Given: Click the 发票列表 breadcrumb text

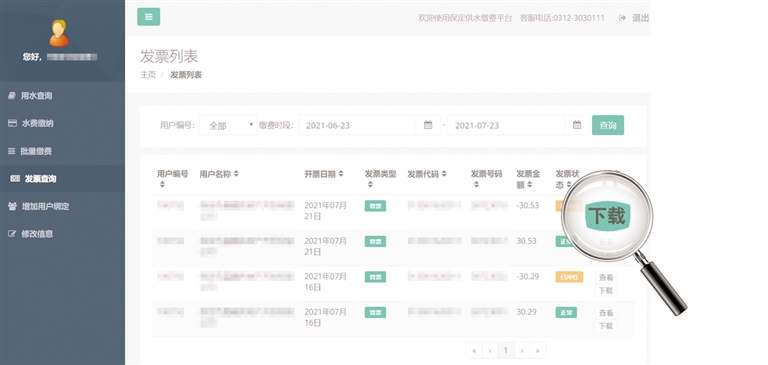Looking at the screenshot, I should coord(186,74).
